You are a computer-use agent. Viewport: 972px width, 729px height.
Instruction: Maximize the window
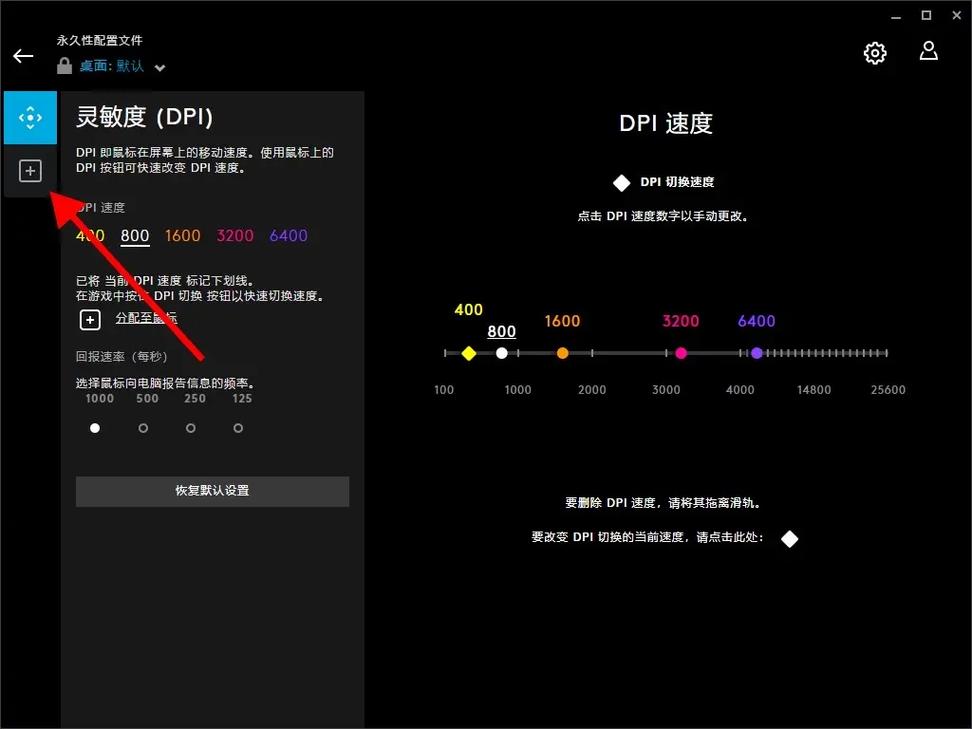pos(926,15)
